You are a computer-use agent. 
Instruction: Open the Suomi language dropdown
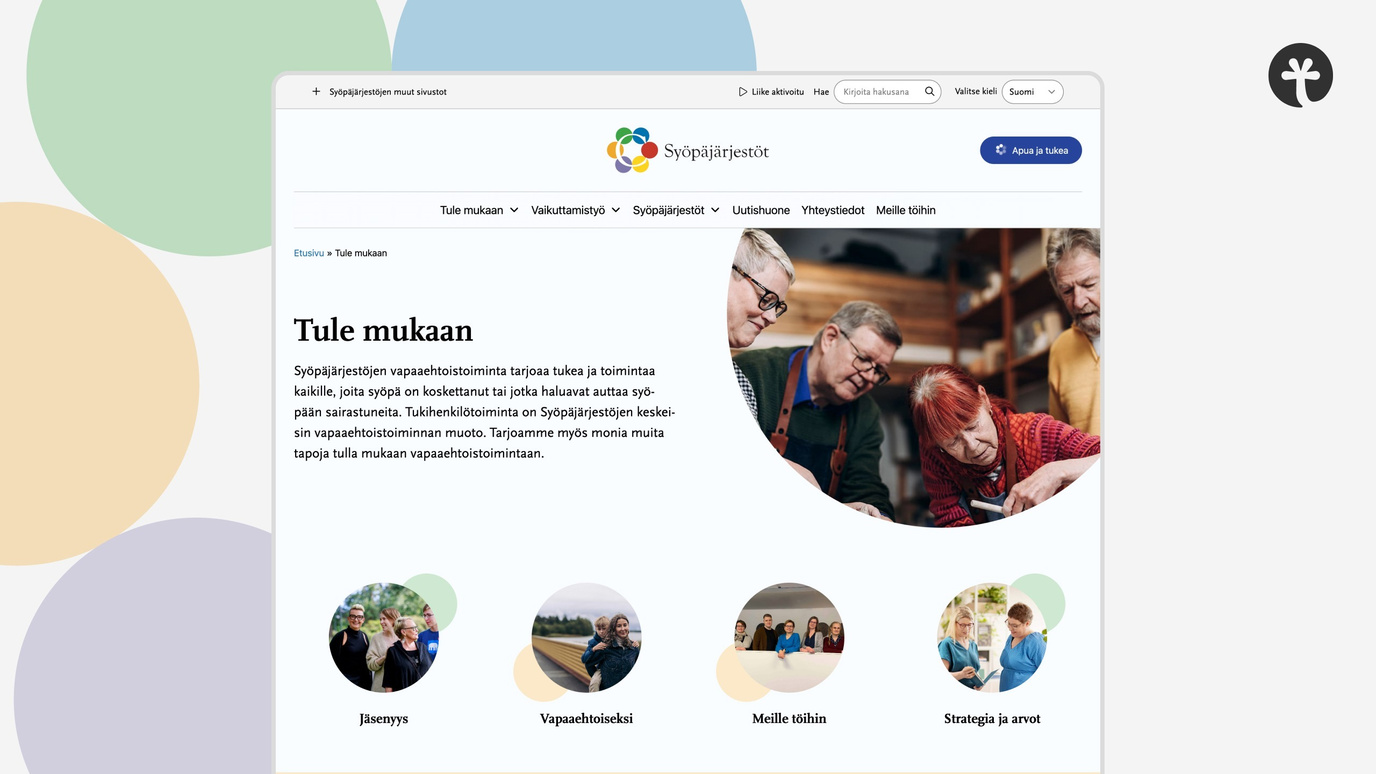(1032, 92)
